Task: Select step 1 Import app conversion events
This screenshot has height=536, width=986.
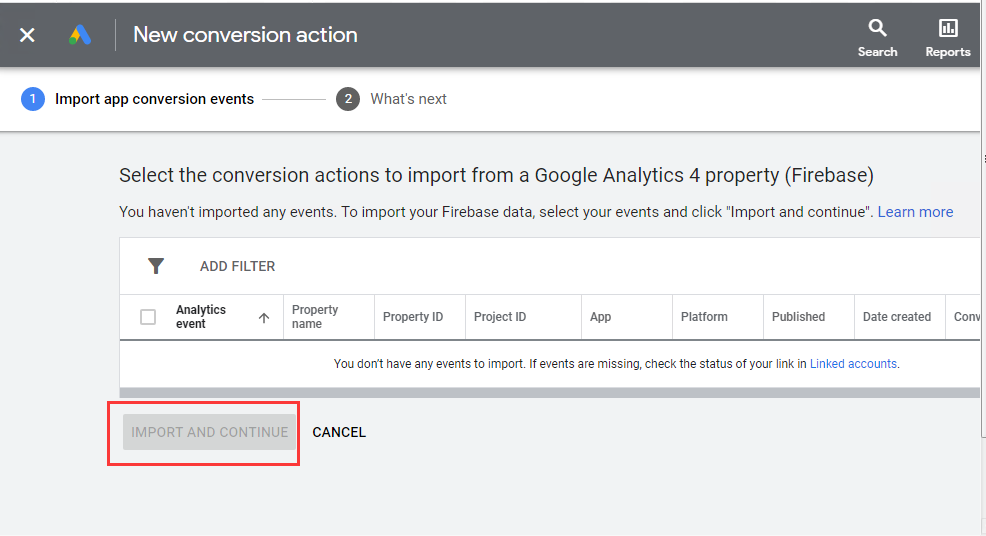Action: pyautogui.click(x=138, y=99)
